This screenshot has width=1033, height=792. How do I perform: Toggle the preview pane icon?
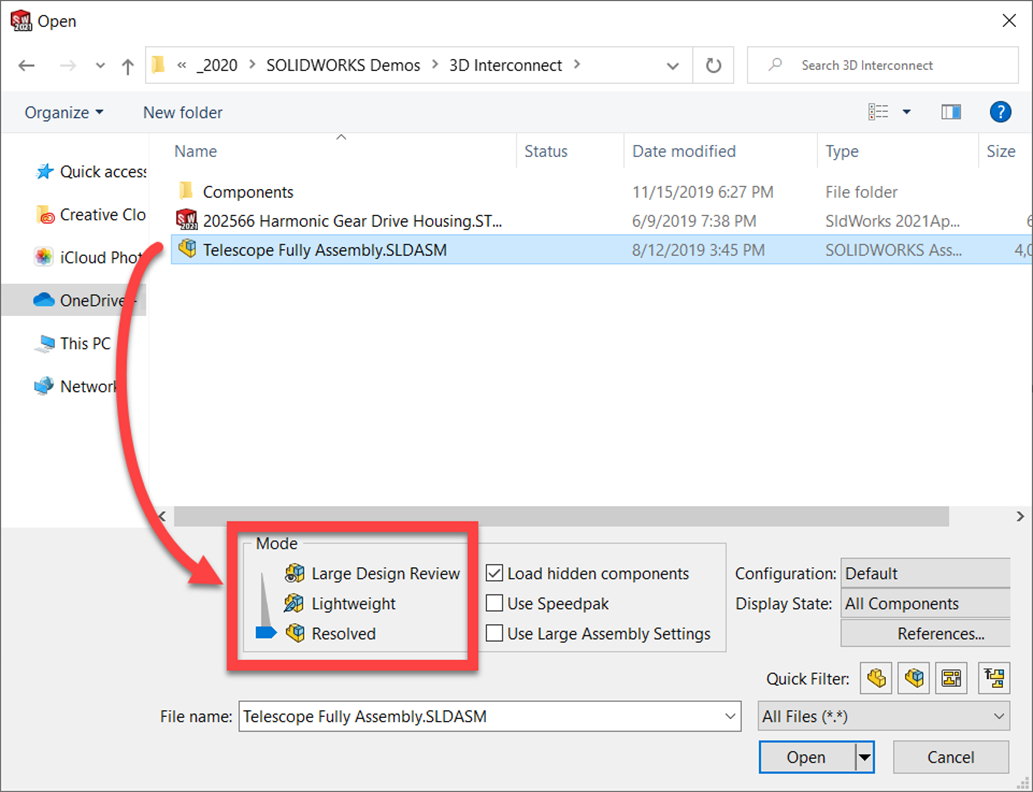[951, 112]
